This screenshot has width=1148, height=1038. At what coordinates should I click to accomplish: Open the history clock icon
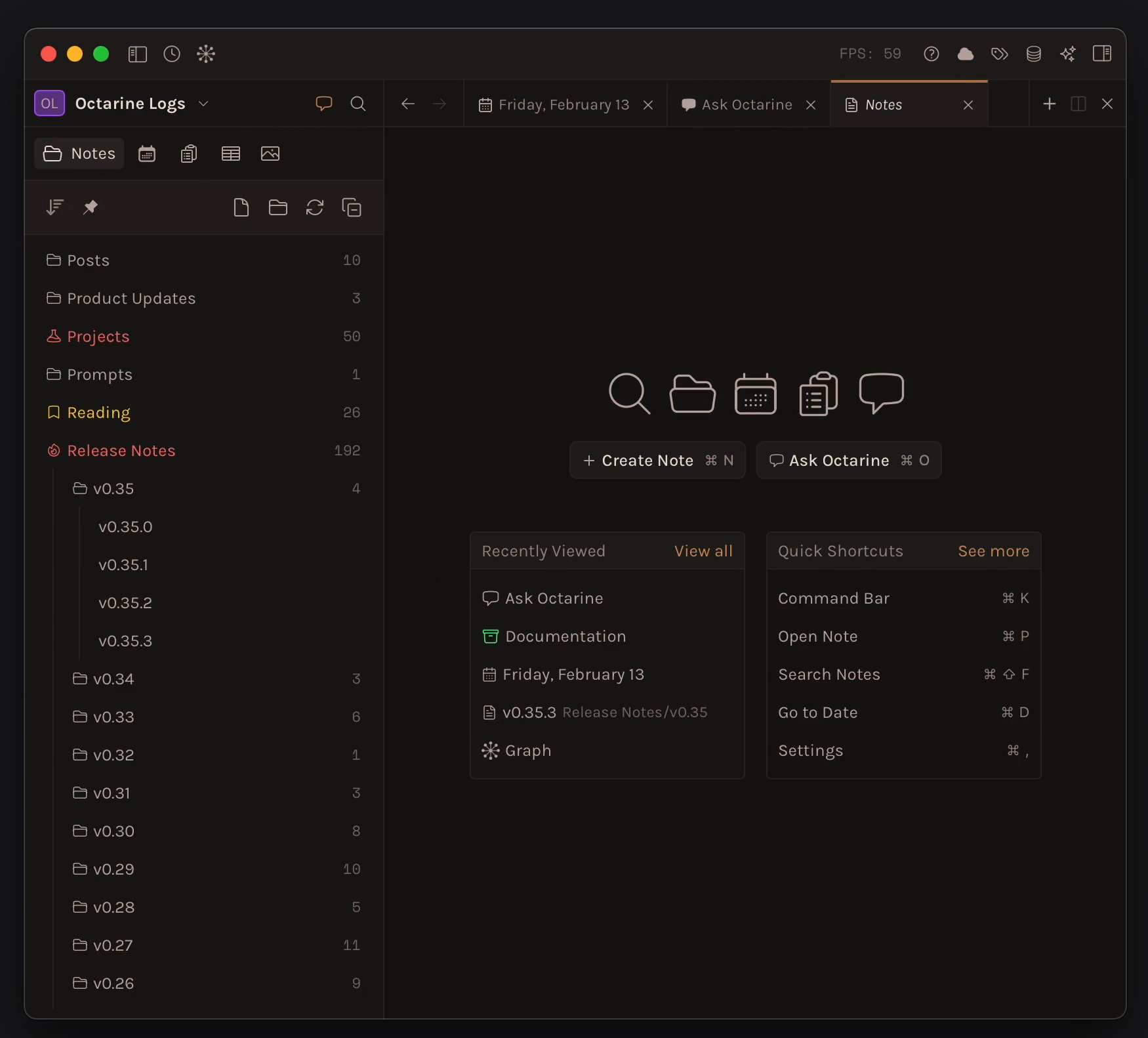[172, 54]
